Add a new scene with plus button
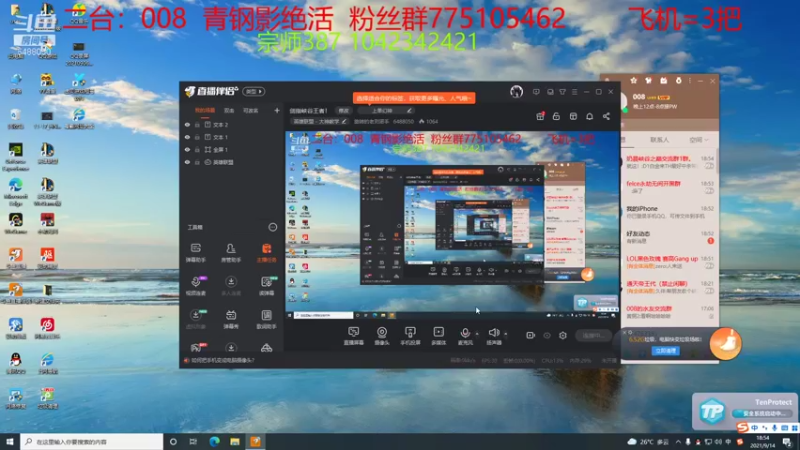Screen dimensions: 800x450 click(277, 110)
